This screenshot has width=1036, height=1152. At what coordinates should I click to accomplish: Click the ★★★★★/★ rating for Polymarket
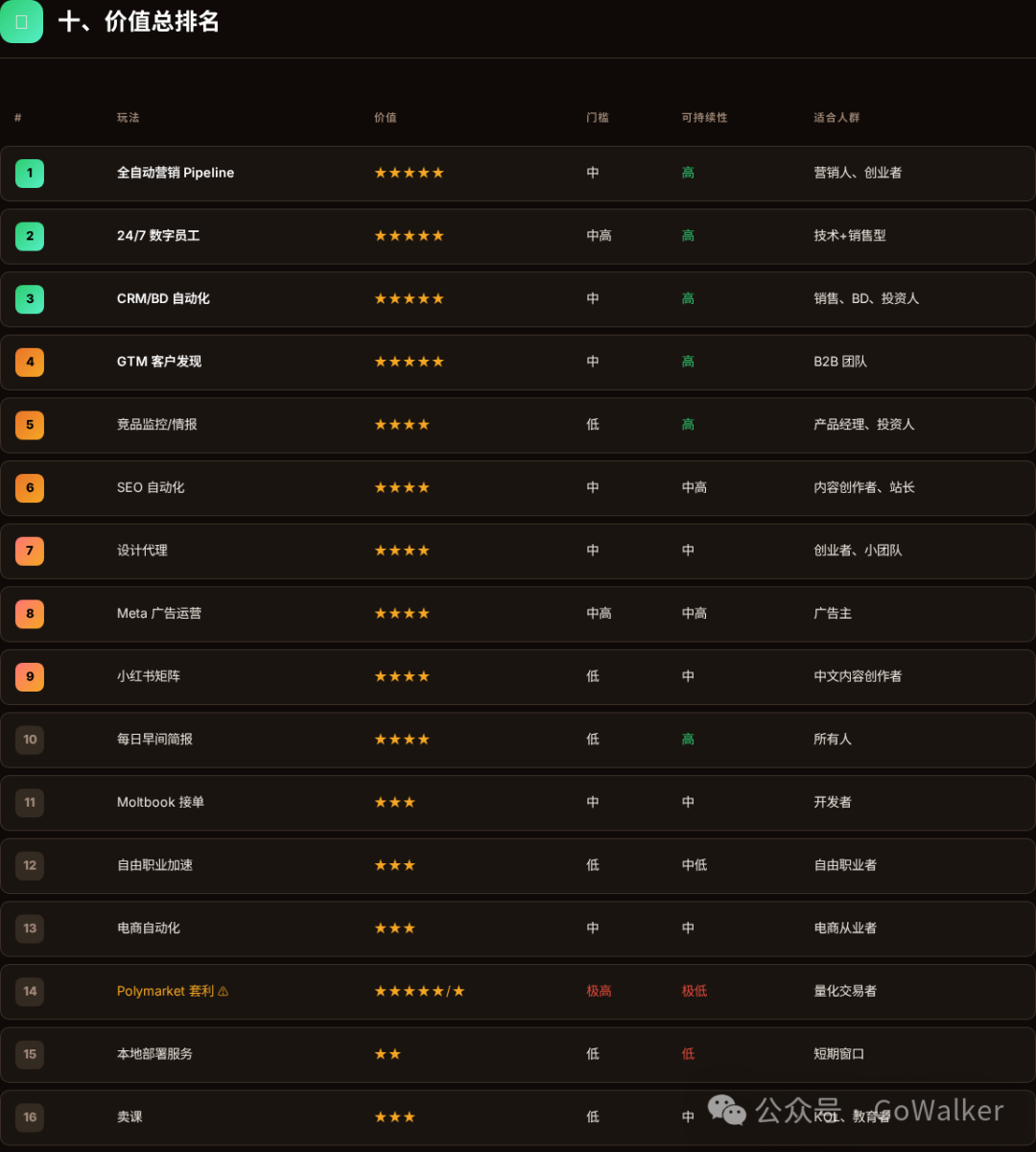click(420, 991)
